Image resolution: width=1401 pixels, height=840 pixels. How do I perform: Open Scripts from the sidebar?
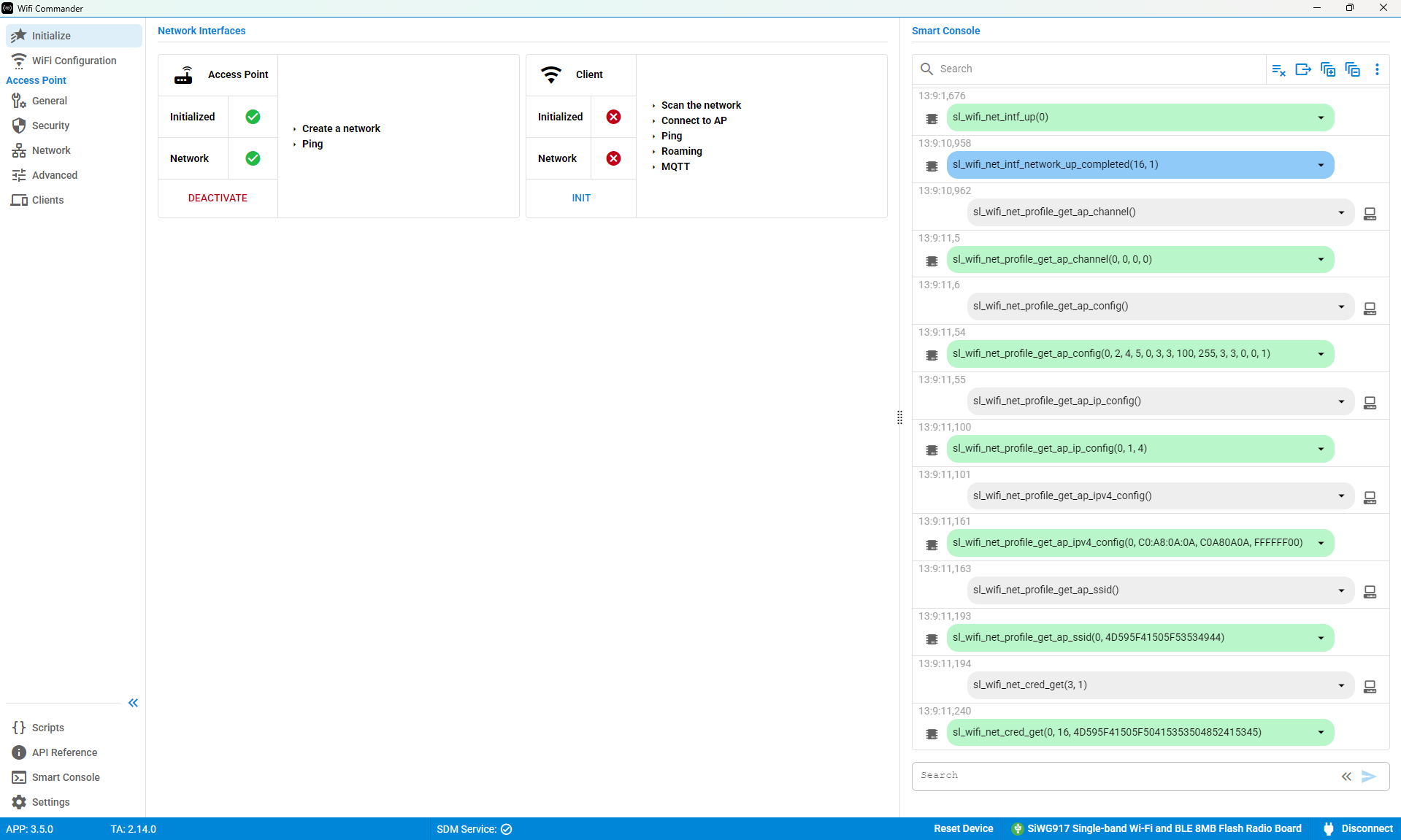[74, 728]
